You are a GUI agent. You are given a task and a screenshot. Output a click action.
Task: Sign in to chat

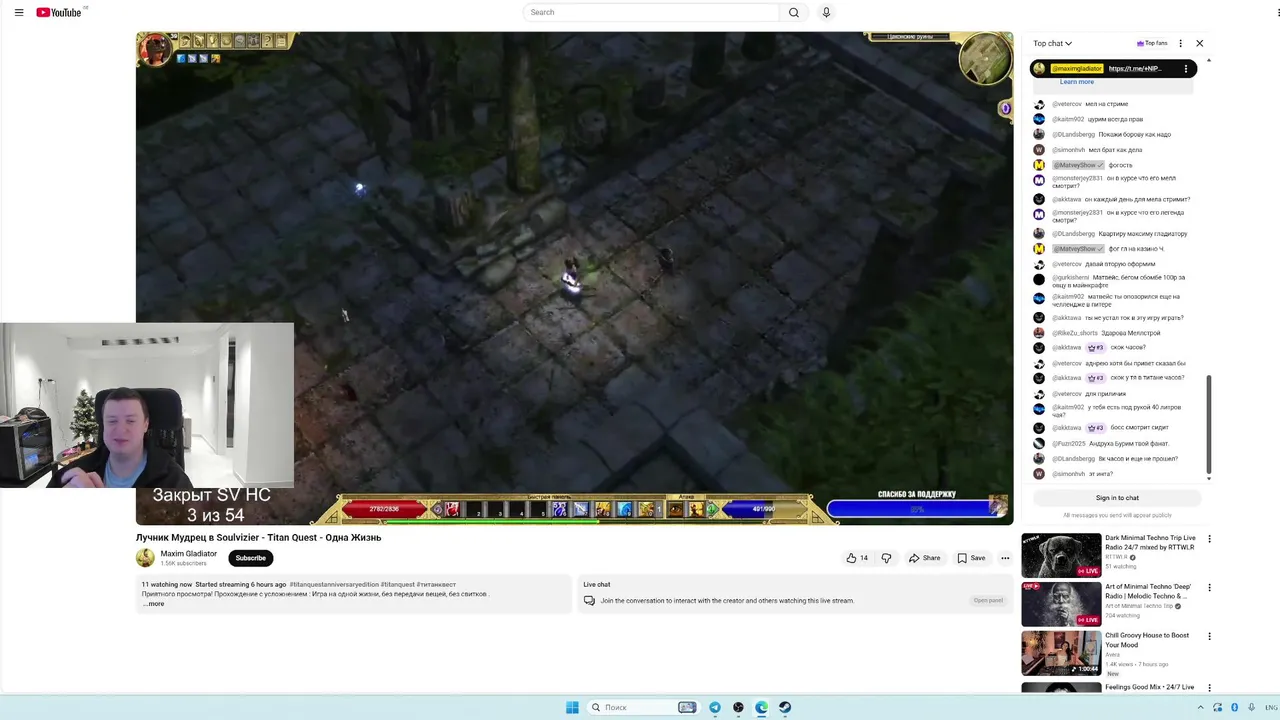(x=1117, y=498)
